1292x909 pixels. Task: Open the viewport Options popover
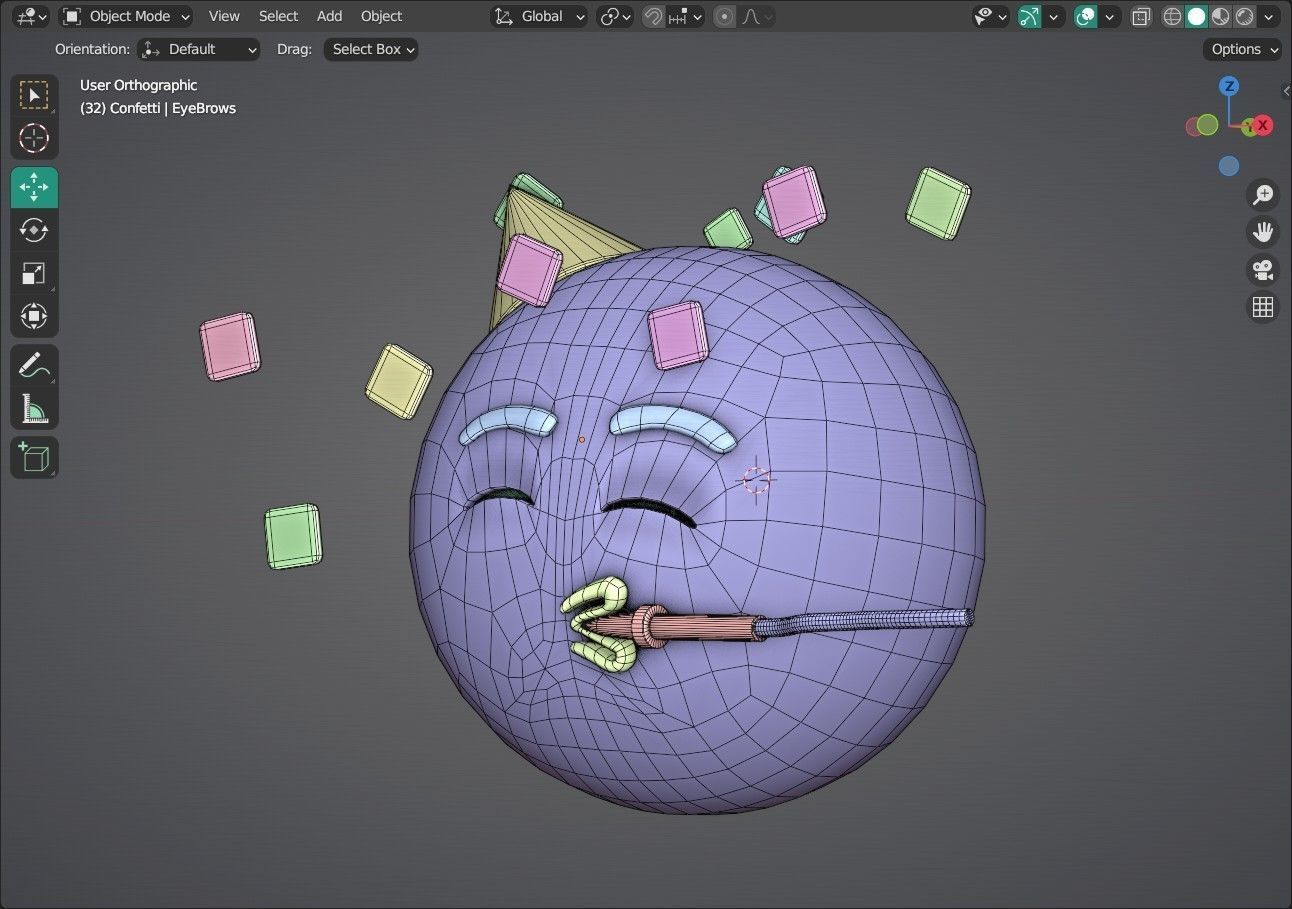1241,49
